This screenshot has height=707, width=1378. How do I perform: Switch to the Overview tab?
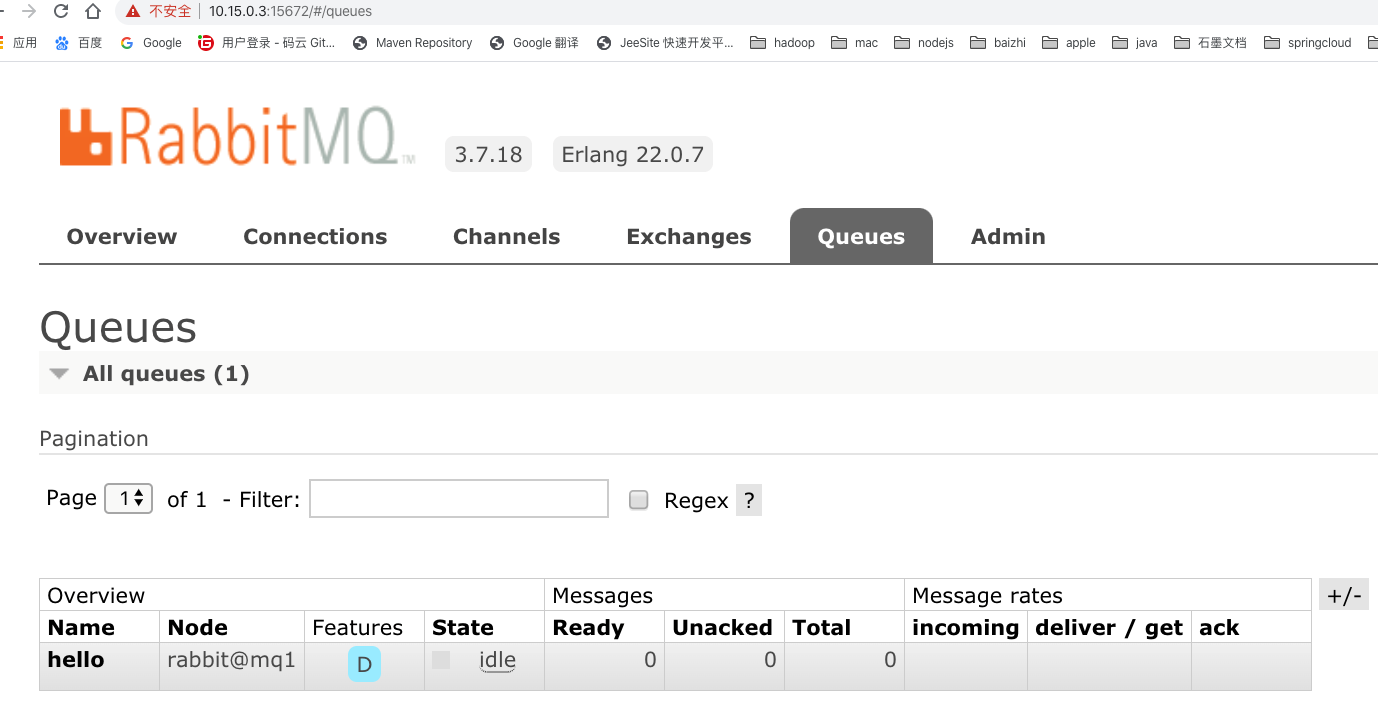(122, 237)
